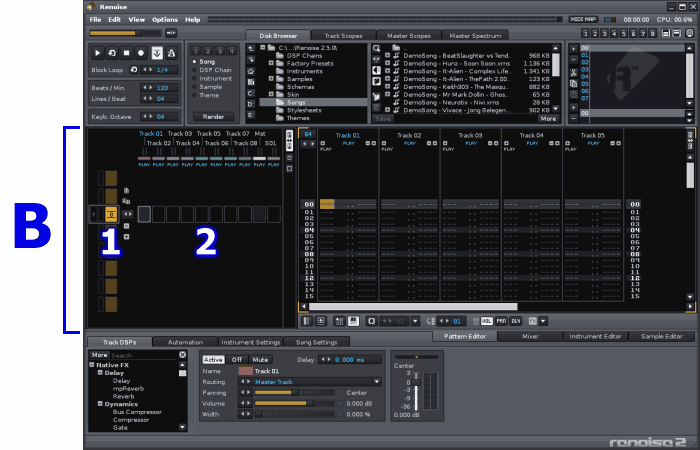Switch to the Master Spectrum tab
Image resolution: width=700 pixels, height=450 pixels.
[x=475, y=36]
